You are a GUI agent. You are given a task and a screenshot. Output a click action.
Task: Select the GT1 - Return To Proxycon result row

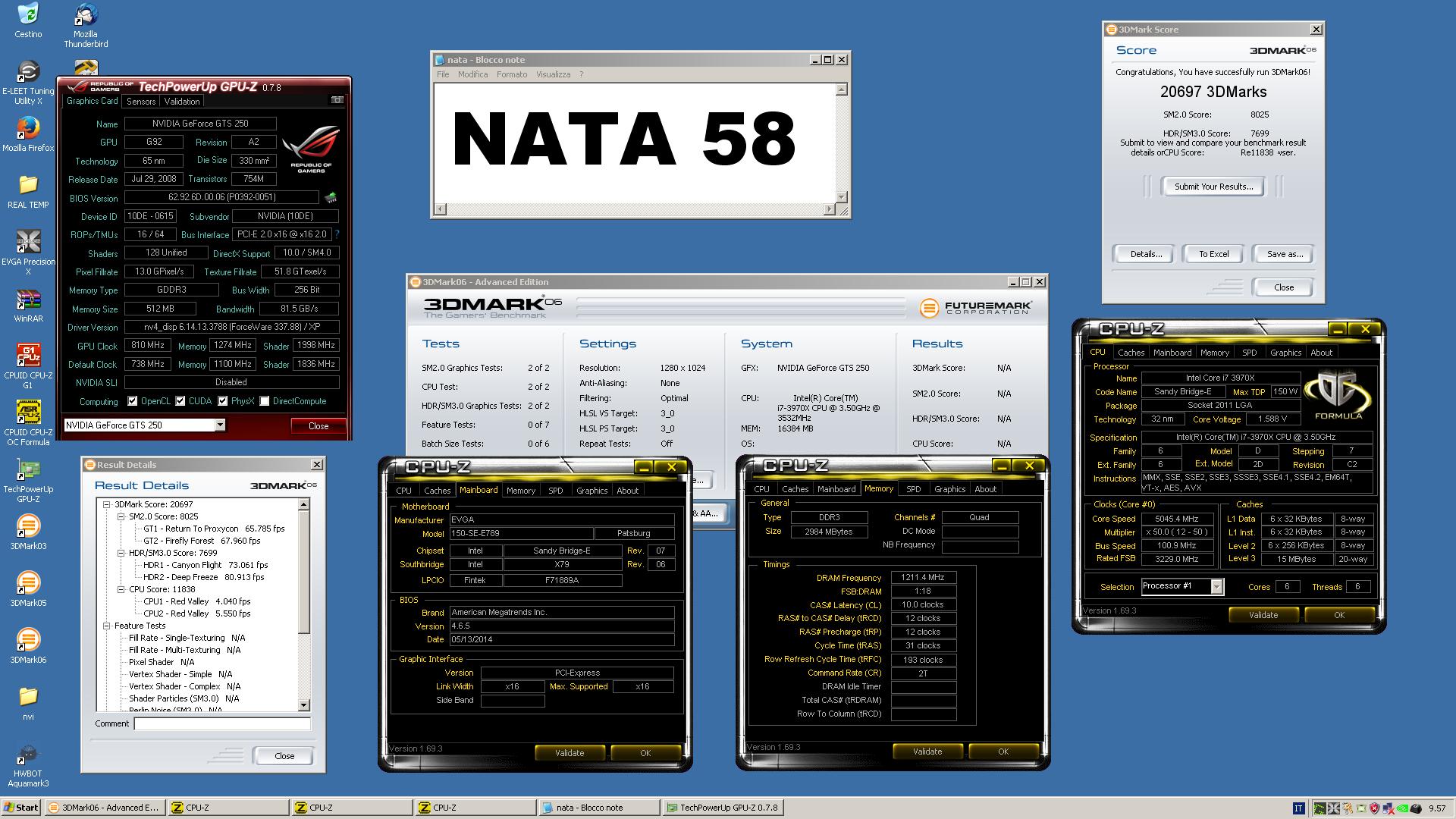click(214, 529)
